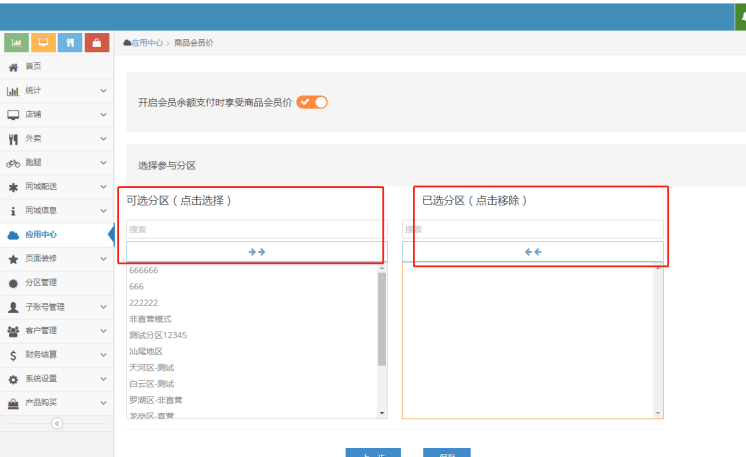746x457 pixels.
Task: Click the cloud icon in the breadcrumb
Action: tap(127, 43)
